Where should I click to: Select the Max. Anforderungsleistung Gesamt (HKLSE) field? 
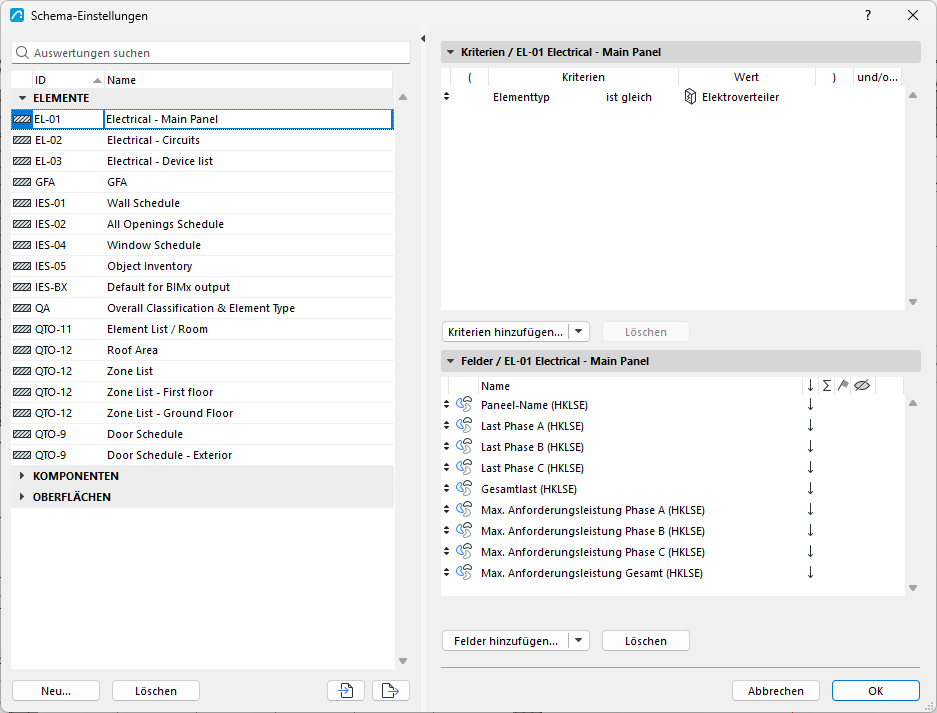[x=672, y=573]
